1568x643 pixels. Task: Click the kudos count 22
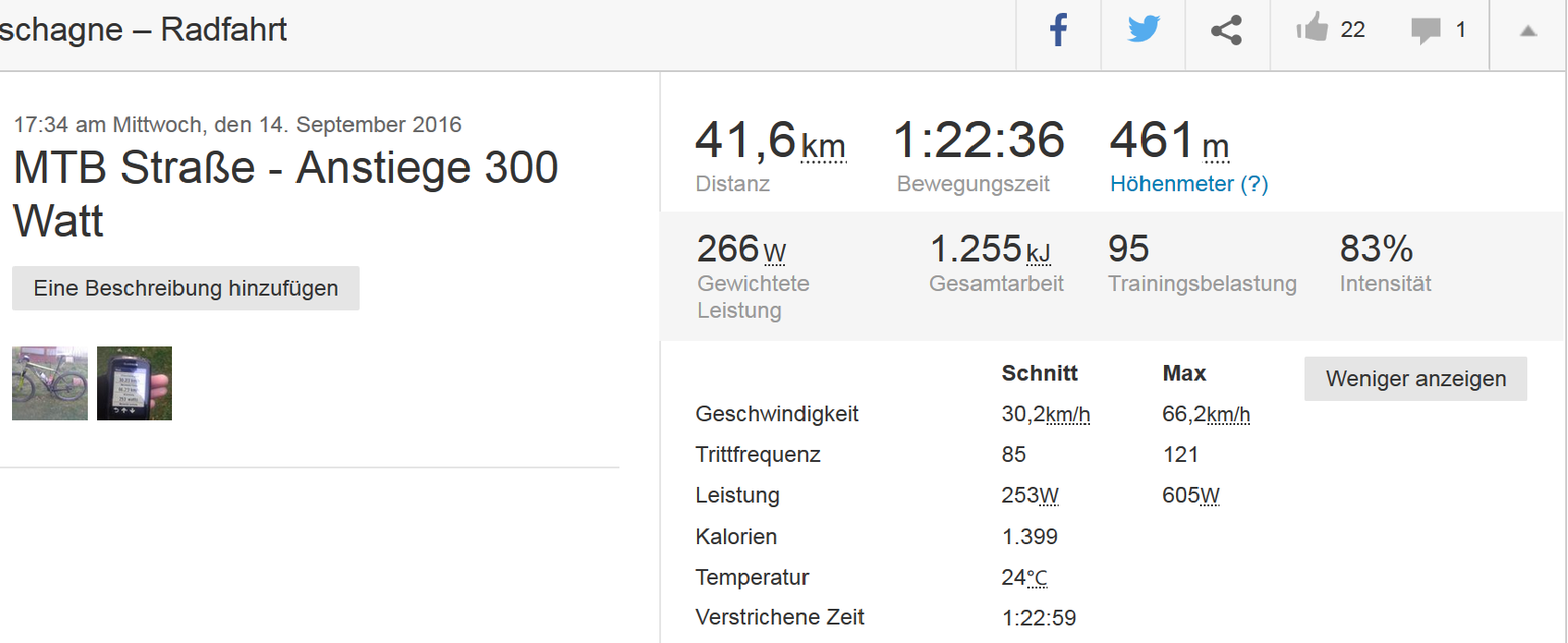[1353, 30]
